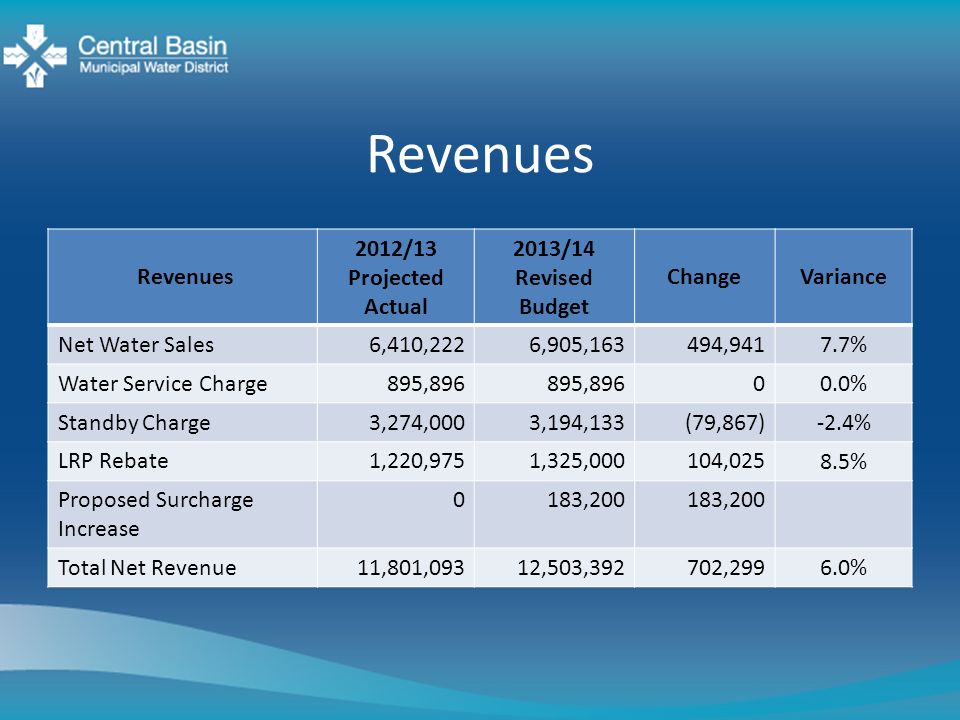This screenshot has height=720, width=960.
Task: Click the 2013/14 Revised Budget header
Action: click(x=553, y=277)
